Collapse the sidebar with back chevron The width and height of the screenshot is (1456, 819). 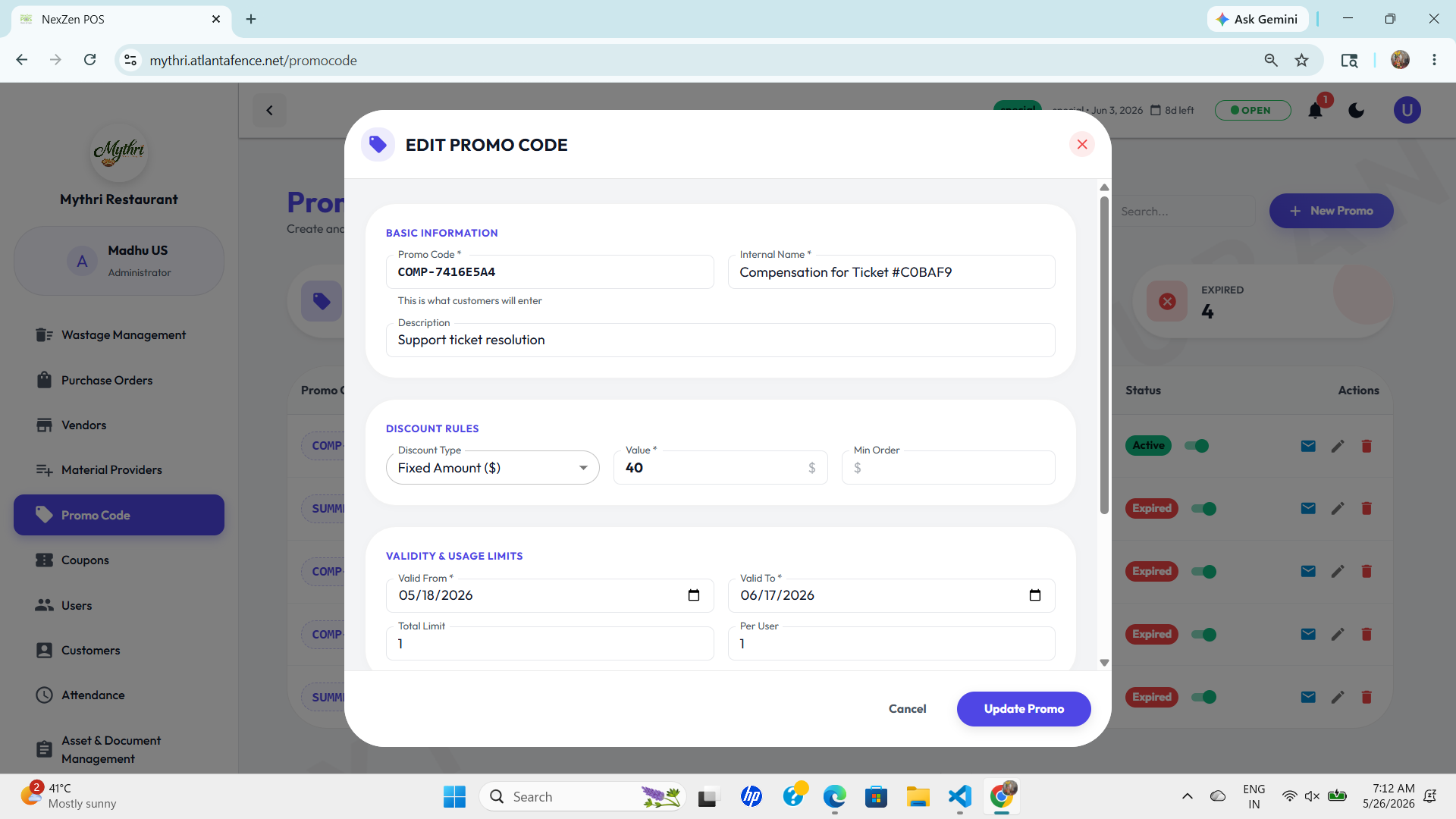[269, 111]
